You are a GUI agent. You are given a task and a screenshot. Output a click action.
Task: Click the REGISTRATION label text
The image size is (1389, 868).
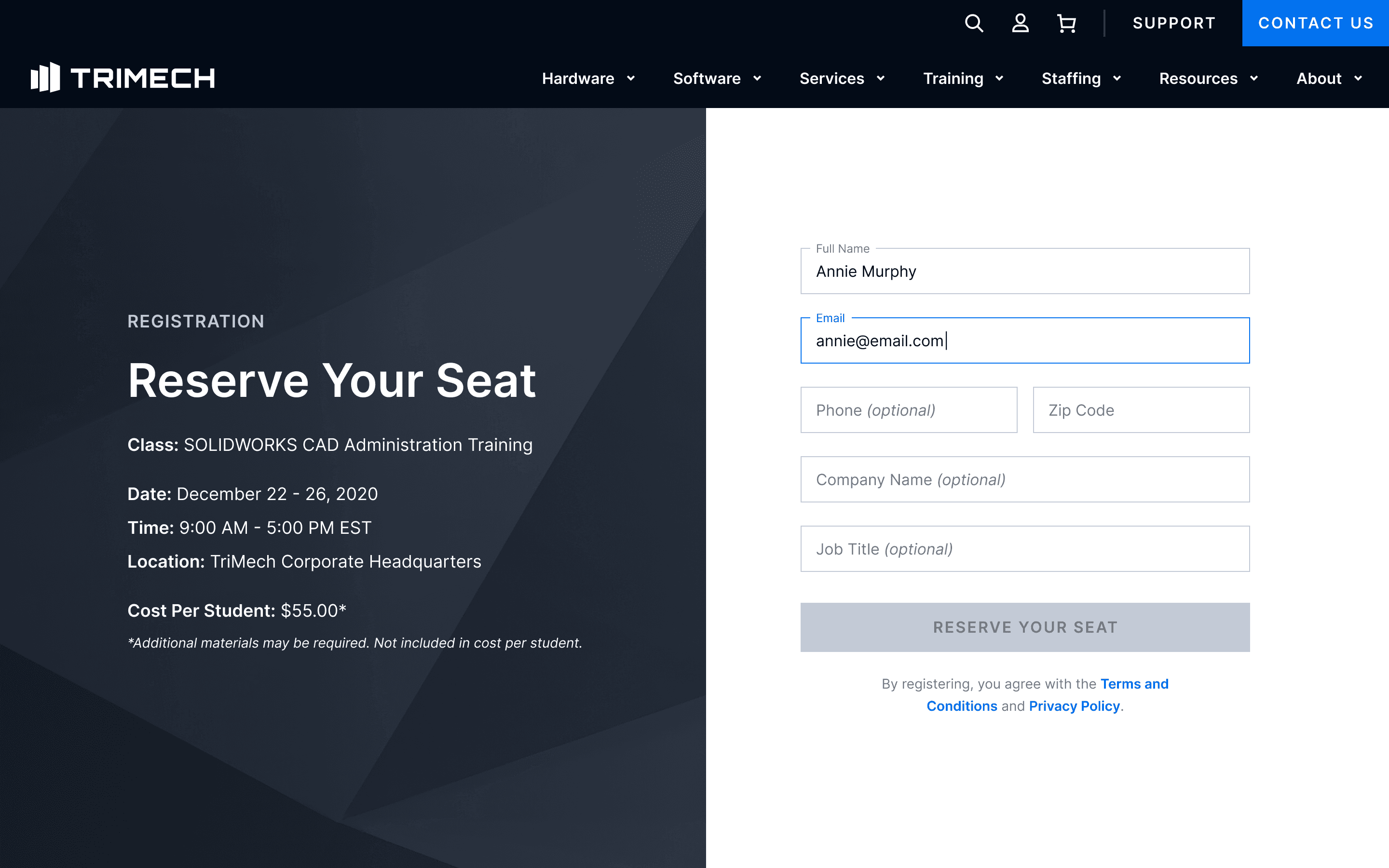tap(196, 321)
